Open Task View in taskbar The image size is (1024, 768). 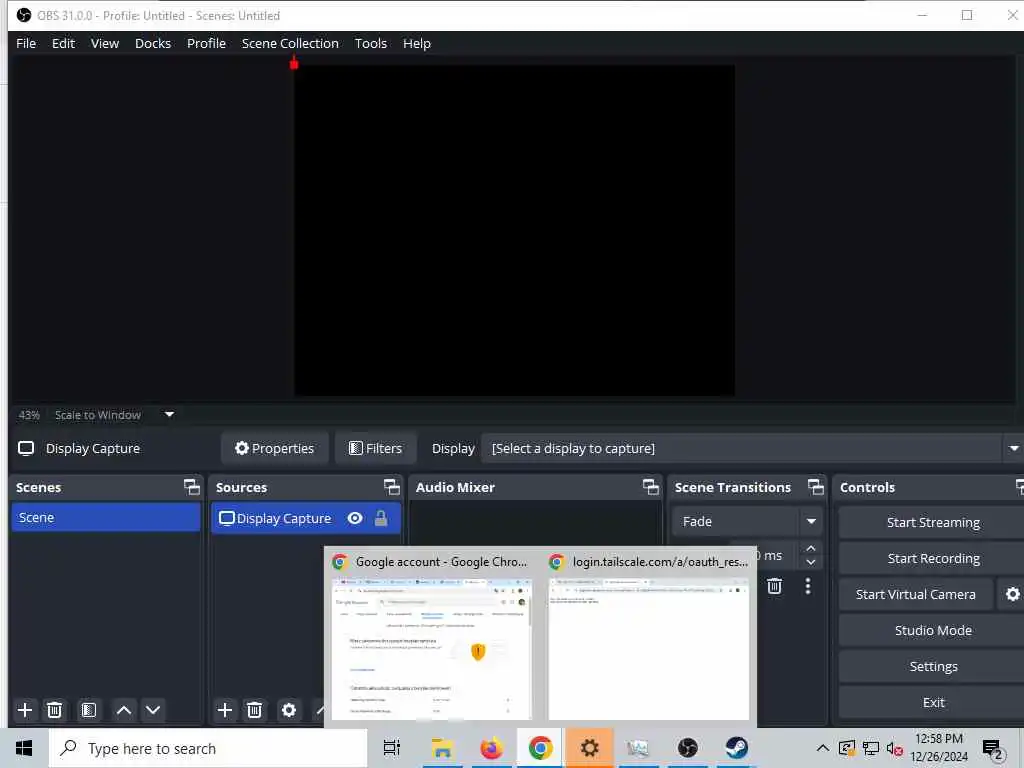coord(392,748)
